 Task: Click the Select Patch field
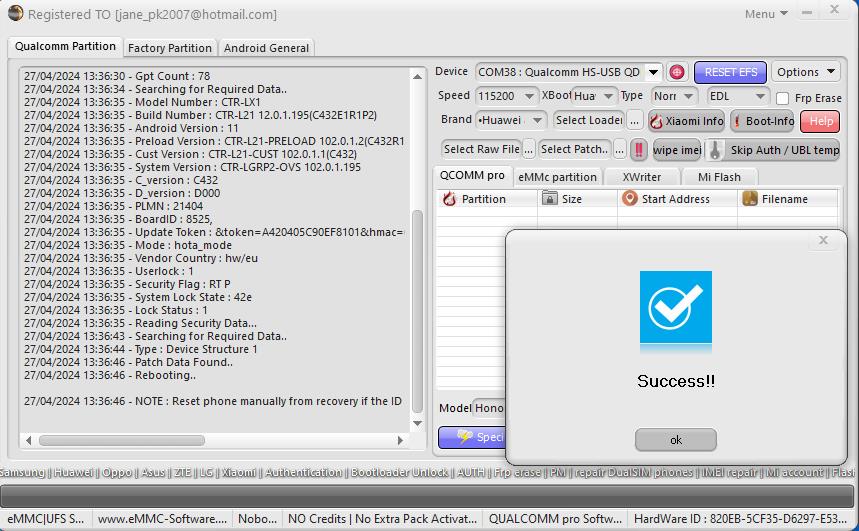575,149
